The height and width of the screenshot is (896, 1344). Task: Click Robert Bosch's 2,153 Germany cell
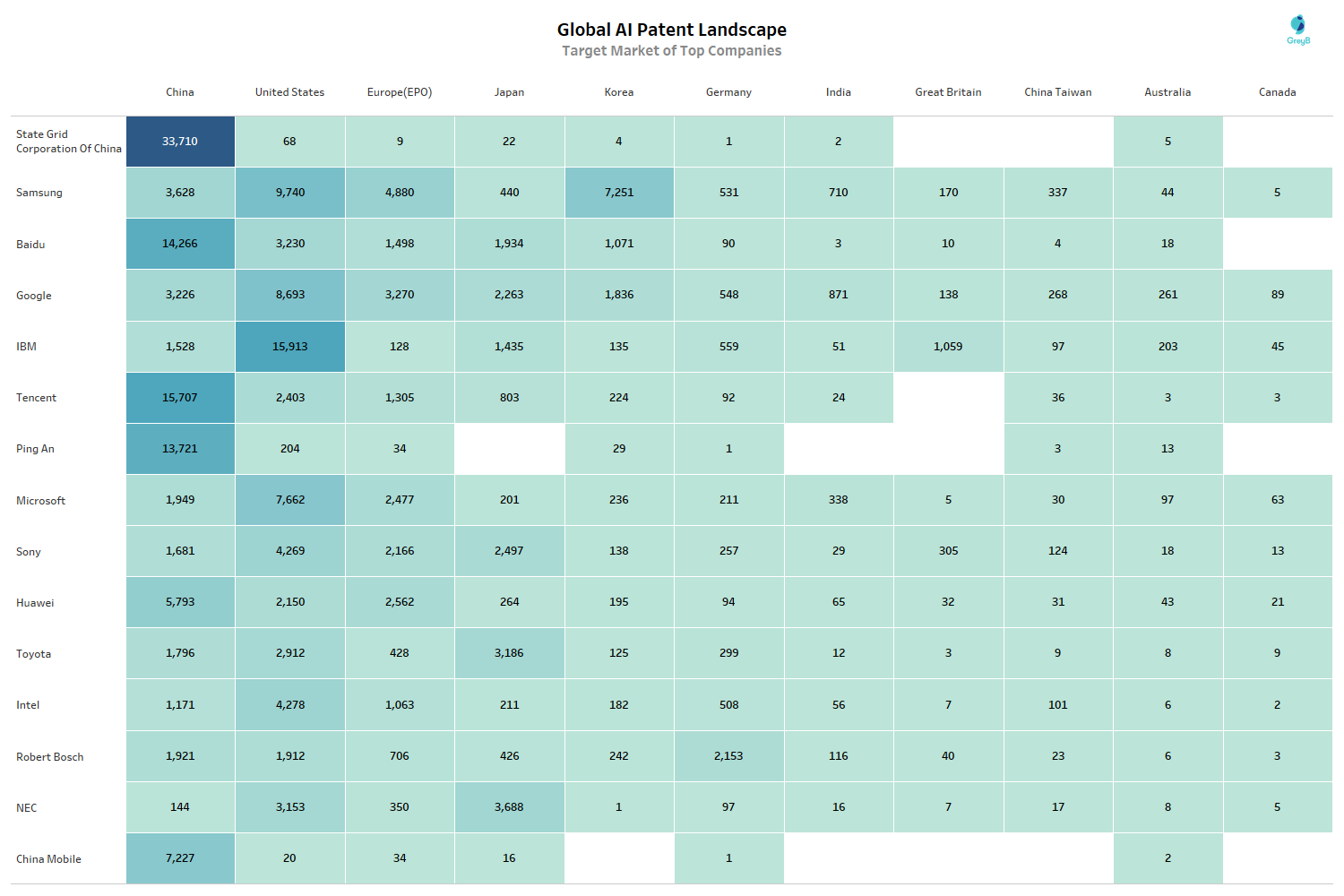click(728, 756)
